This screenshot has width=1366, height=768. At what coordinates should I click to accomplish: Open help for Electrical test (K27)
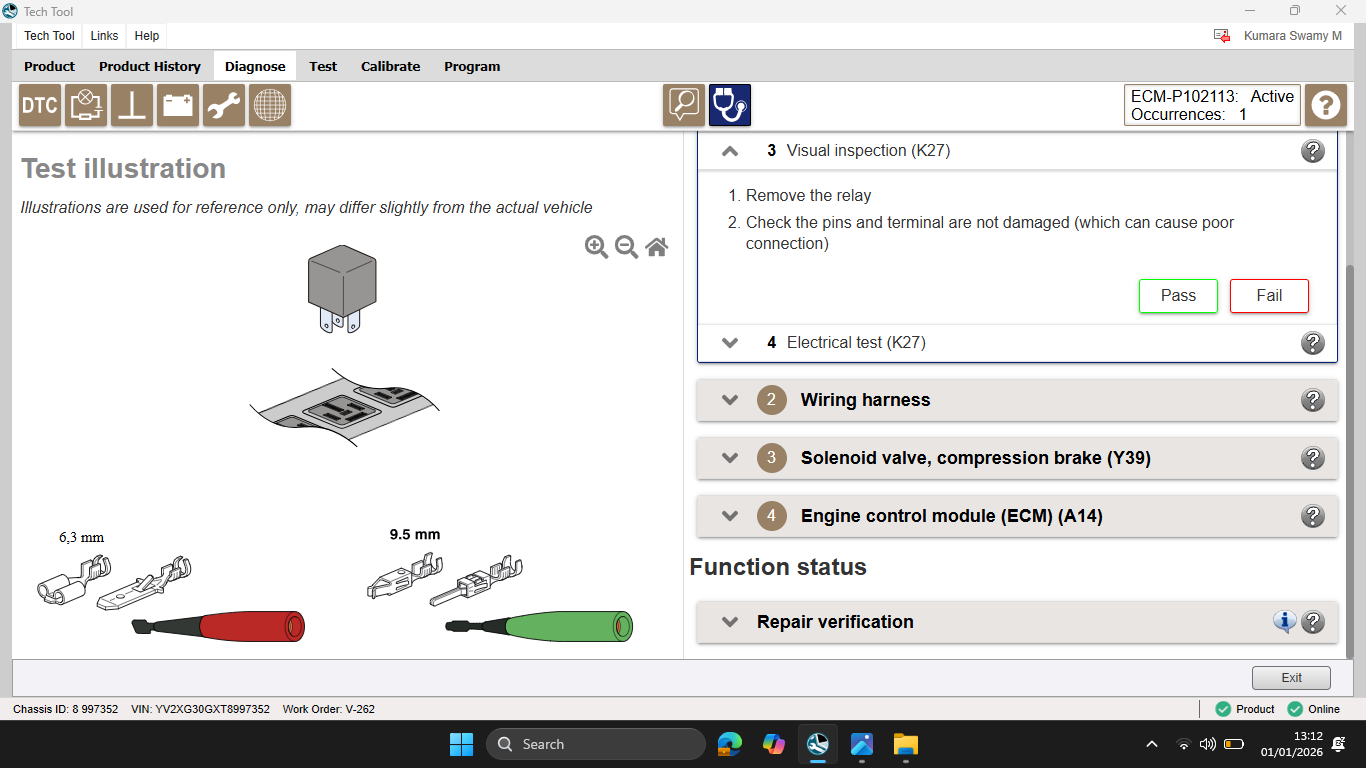tap(1313, 343)
